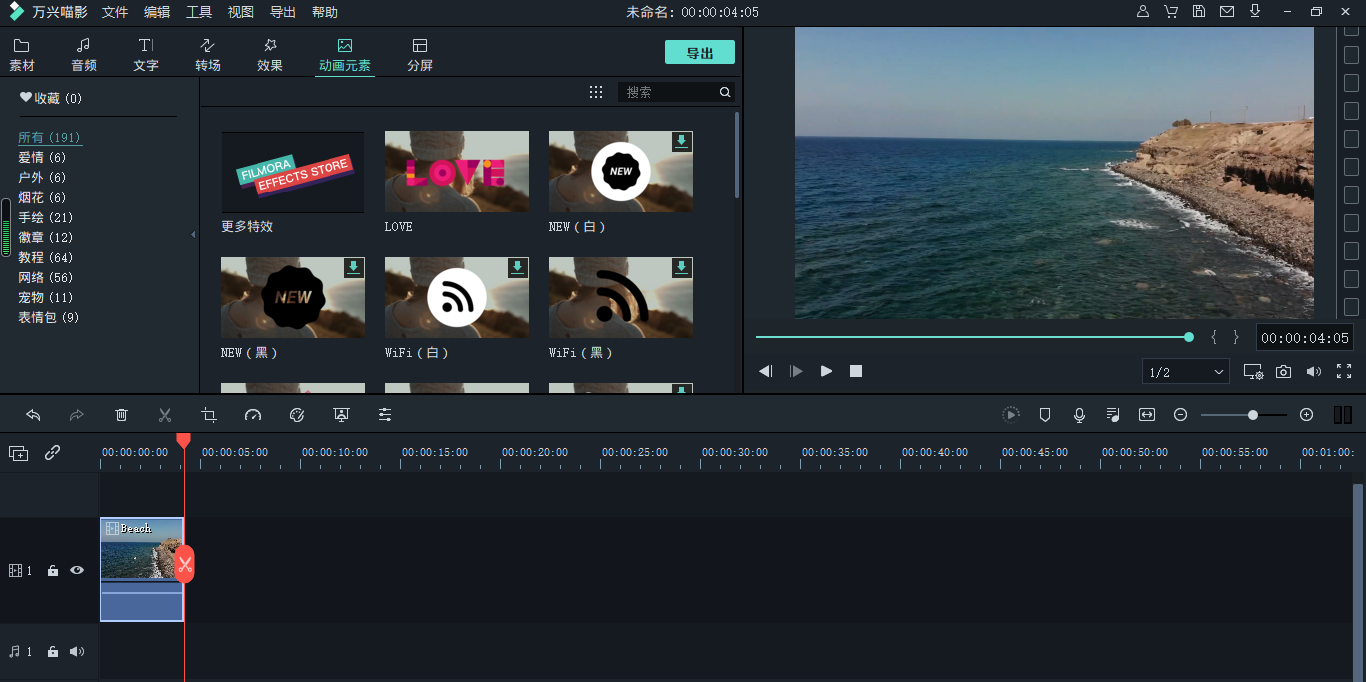Click the trash delete icon
This screenshot has height=682, width=1366.
tap(121, 415)
